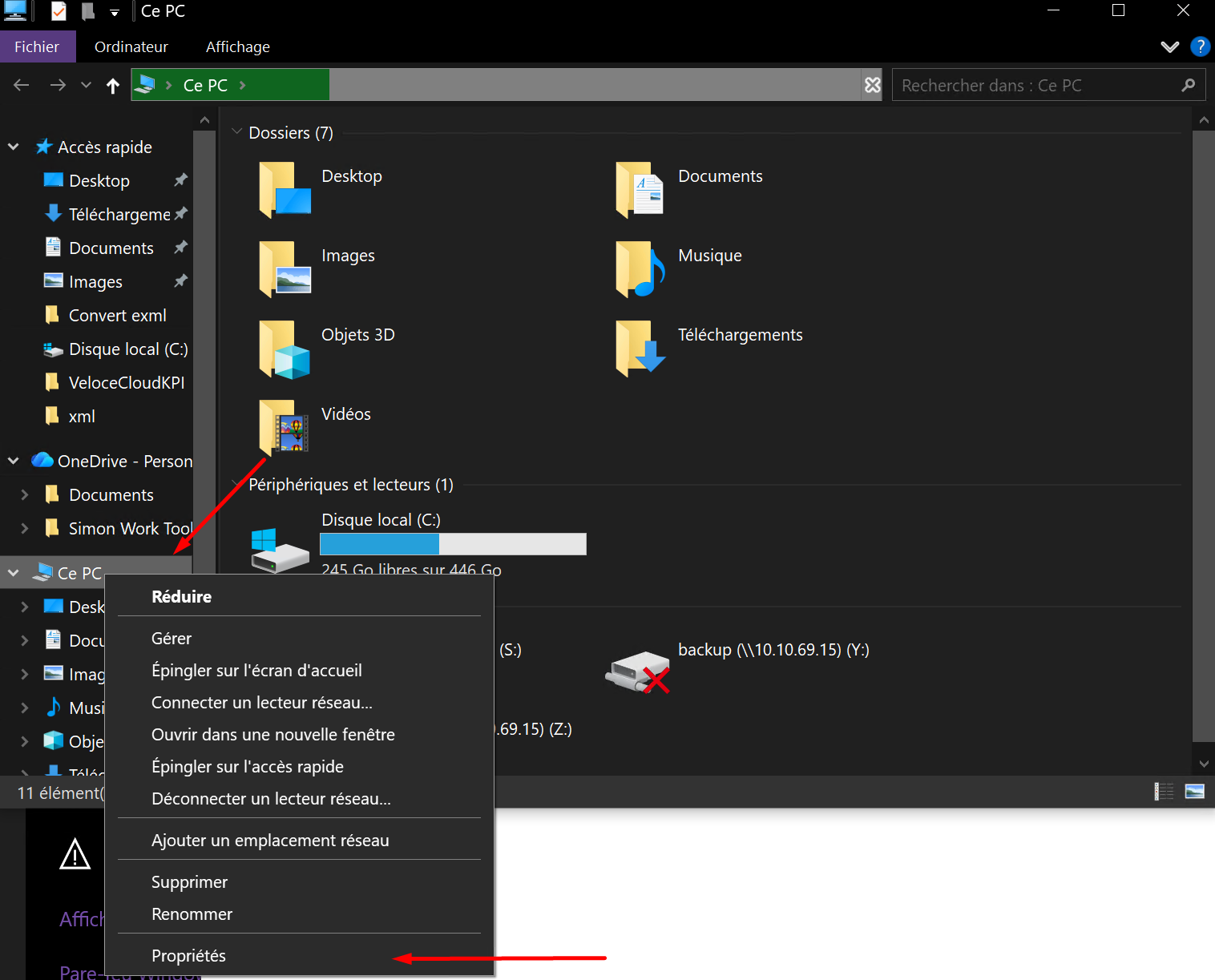
Task: Select the Musique folder in the Dossiers group
Action: [x=680, y=268]
